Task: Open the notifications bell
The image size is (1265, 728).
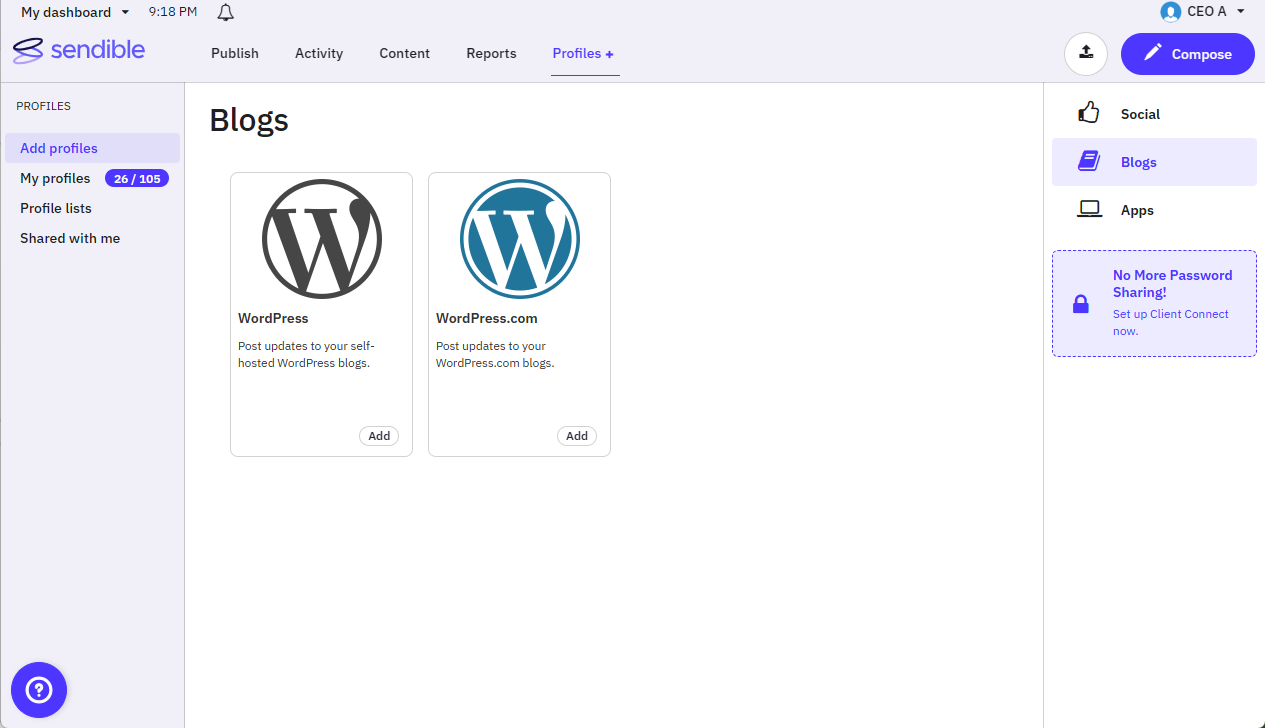Action: 226,12
